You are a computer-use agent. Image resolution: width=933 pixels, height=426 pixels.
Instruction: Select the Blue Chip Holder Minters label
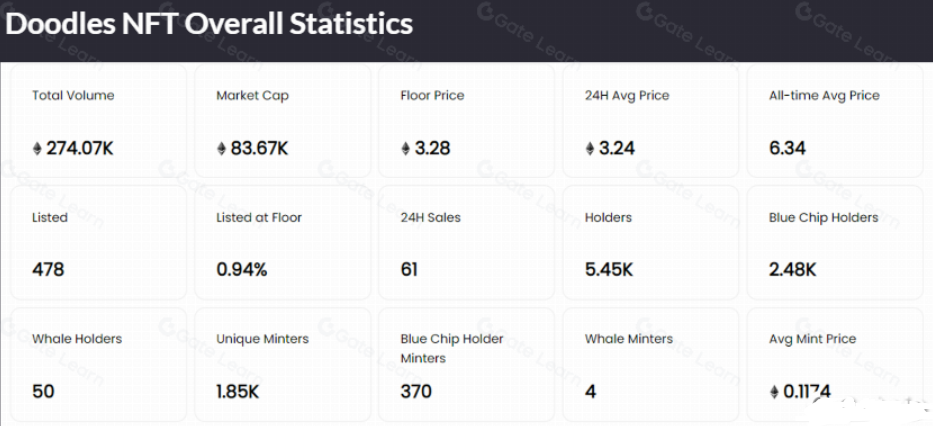[x=451, y=348]
